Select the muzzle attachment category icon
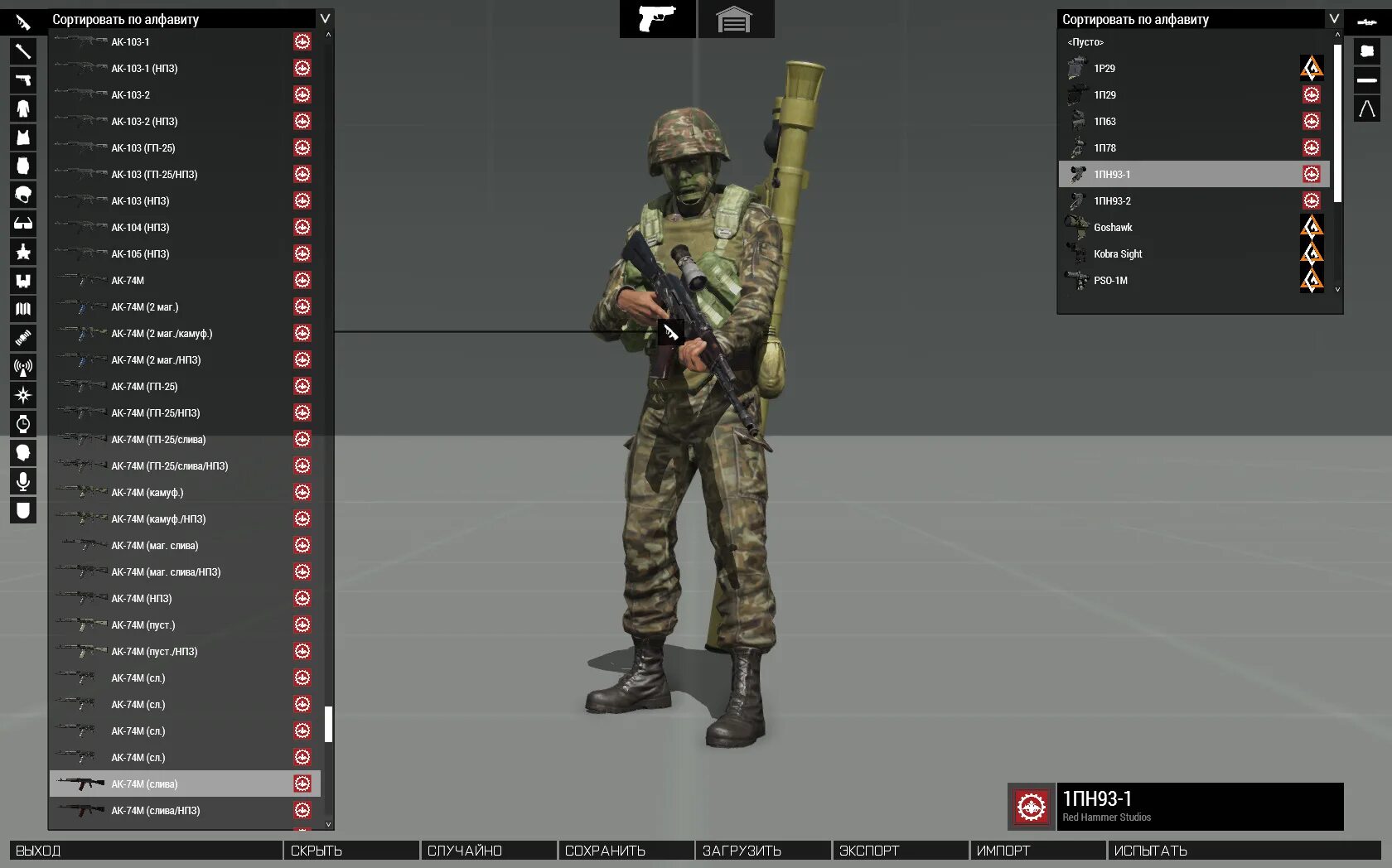 coord(1367,80)
